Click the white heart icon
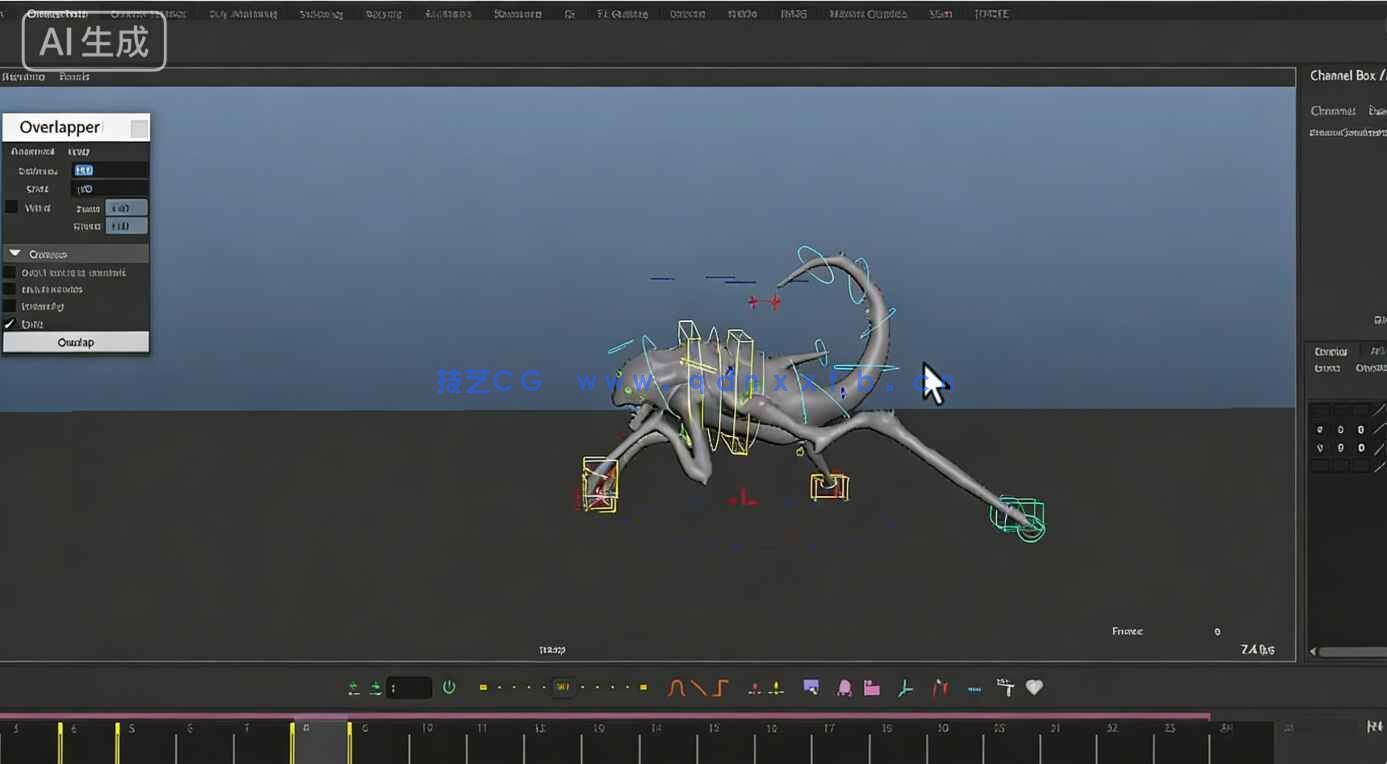The image size is (1387, 764). click(x=1035, y=687)
